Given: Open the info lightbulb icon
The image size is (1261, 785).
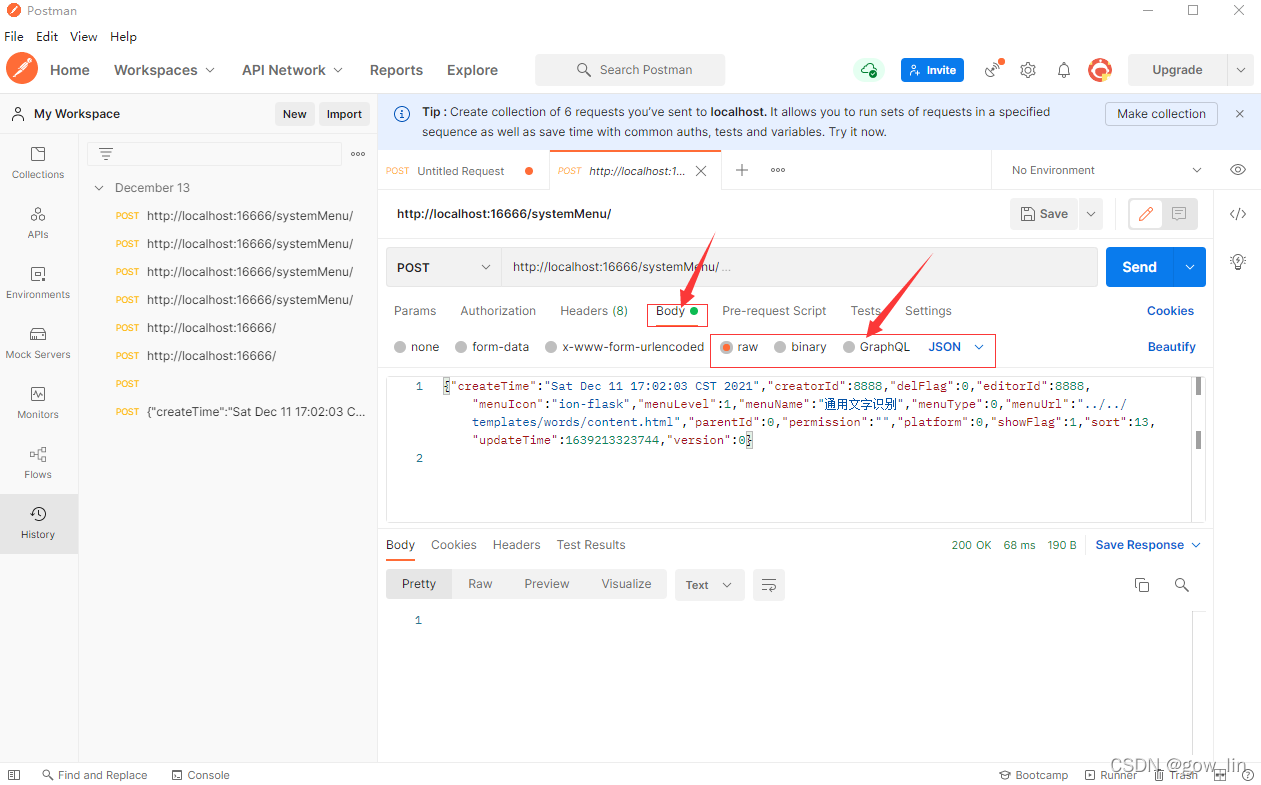Looking at the screenshot, I should 1238,262.
